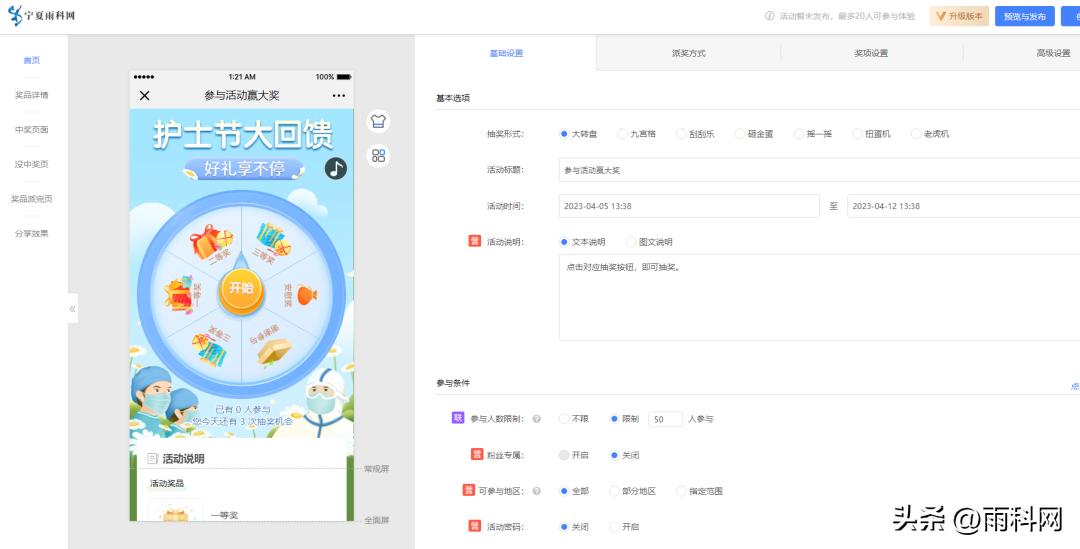Select the 刮刮乐 lottery form
Screen dimensions: 1080x549
pyautogui.click(x=682, y=134)
